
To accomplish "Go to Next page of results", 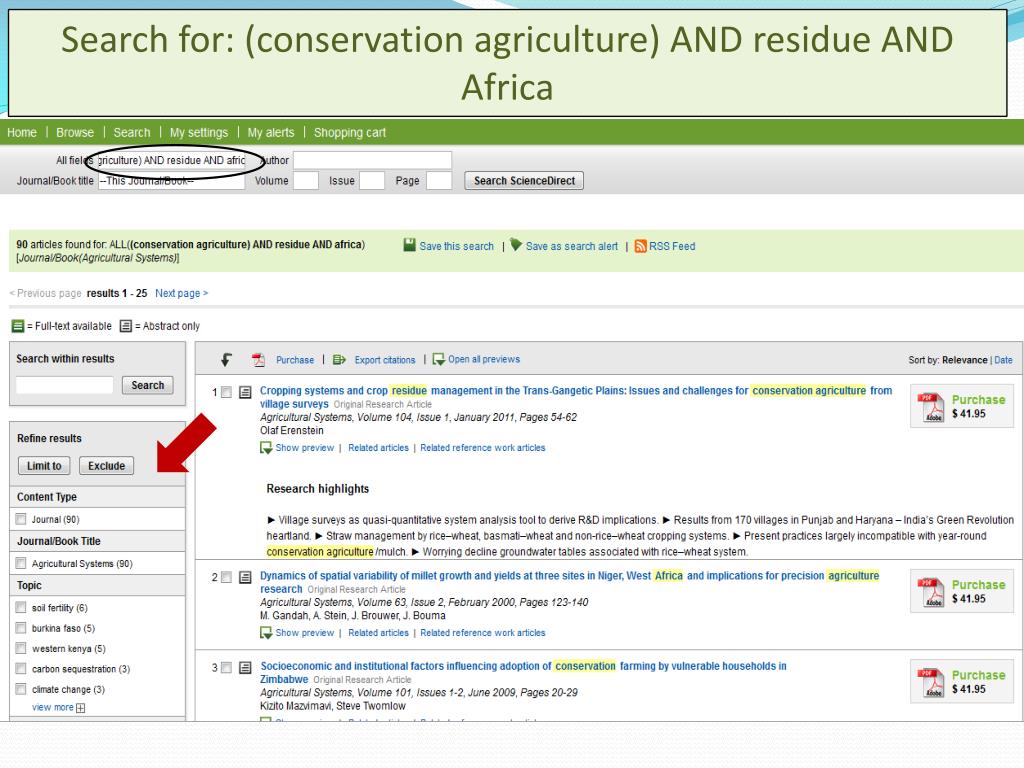I will [x=182, y=293].
